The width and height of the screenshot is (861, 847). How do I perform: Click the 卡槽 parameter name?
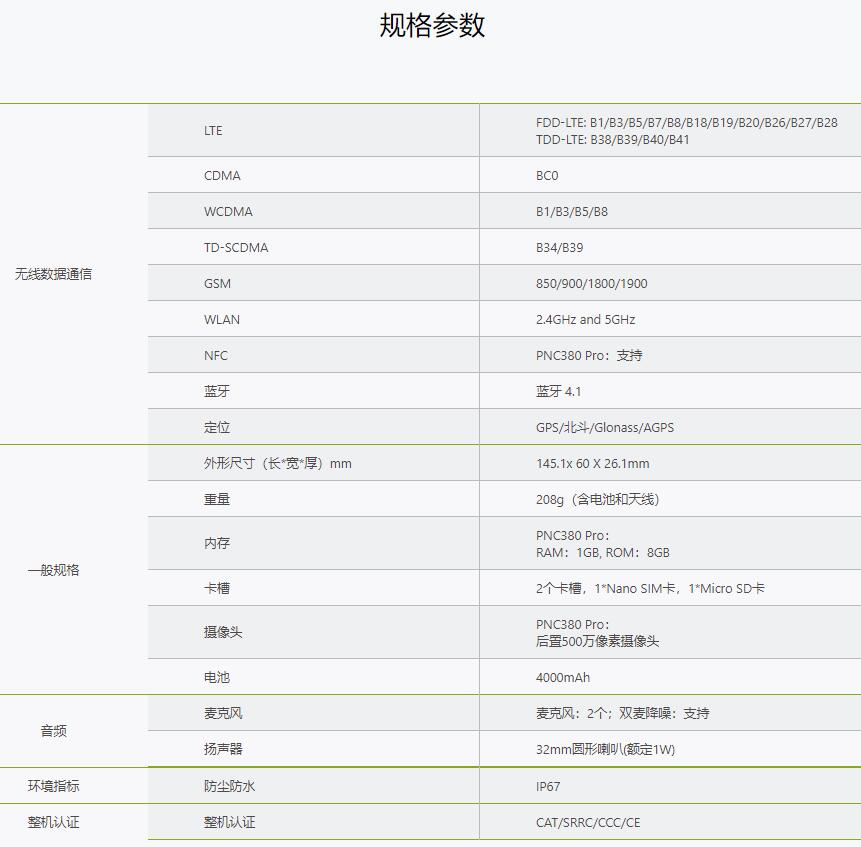click(x=217, y=588)
